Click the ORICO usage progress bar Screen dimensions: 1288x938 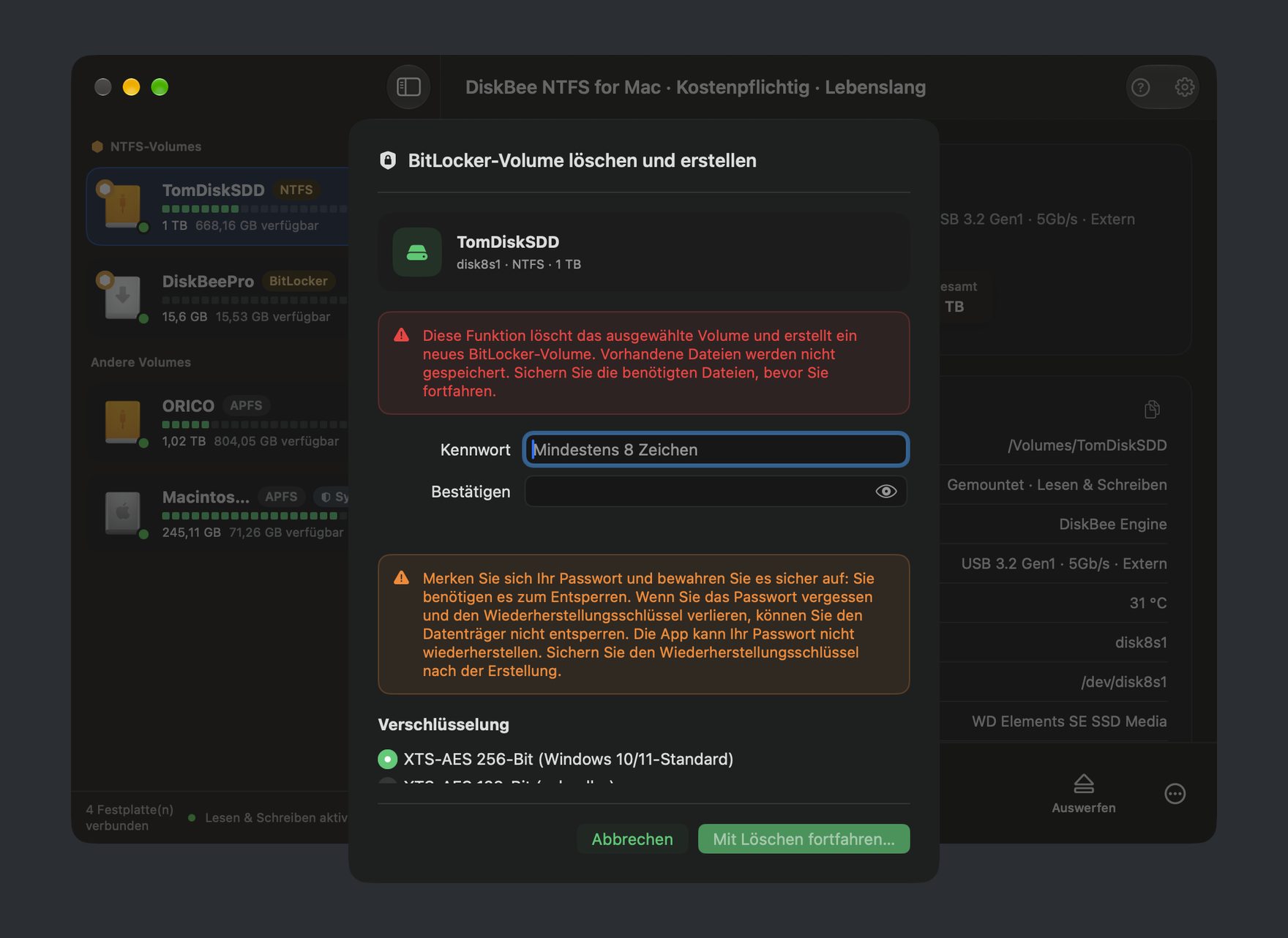click(x=255, y=424)
